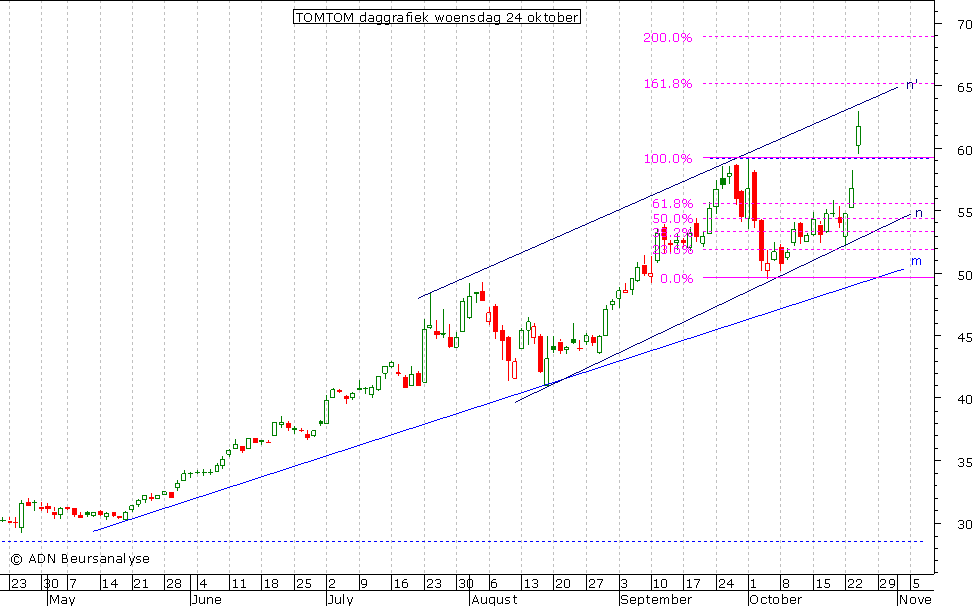Select the 161.8% Fibonacci label
The height and width of the screenshot is (606, 975).
coord(667,84)
